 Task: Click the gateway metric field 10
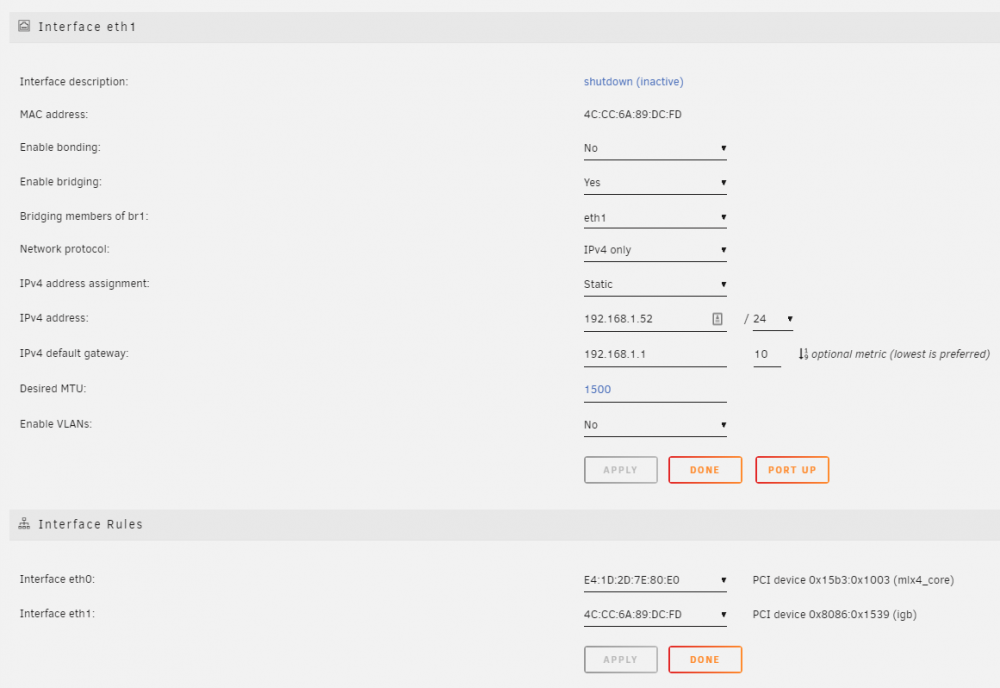point(767,355)
